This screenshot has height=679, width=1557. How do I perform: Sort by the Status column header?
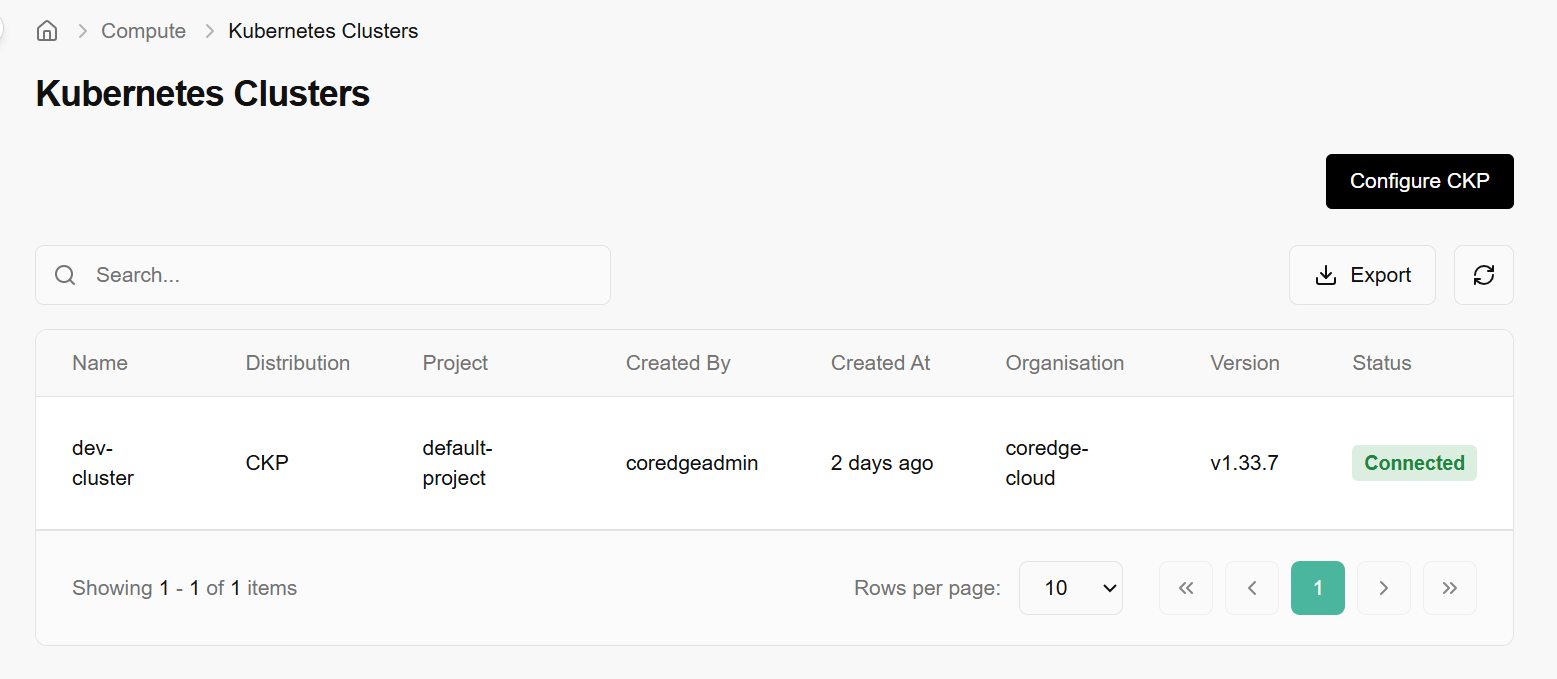[1381, 363]
